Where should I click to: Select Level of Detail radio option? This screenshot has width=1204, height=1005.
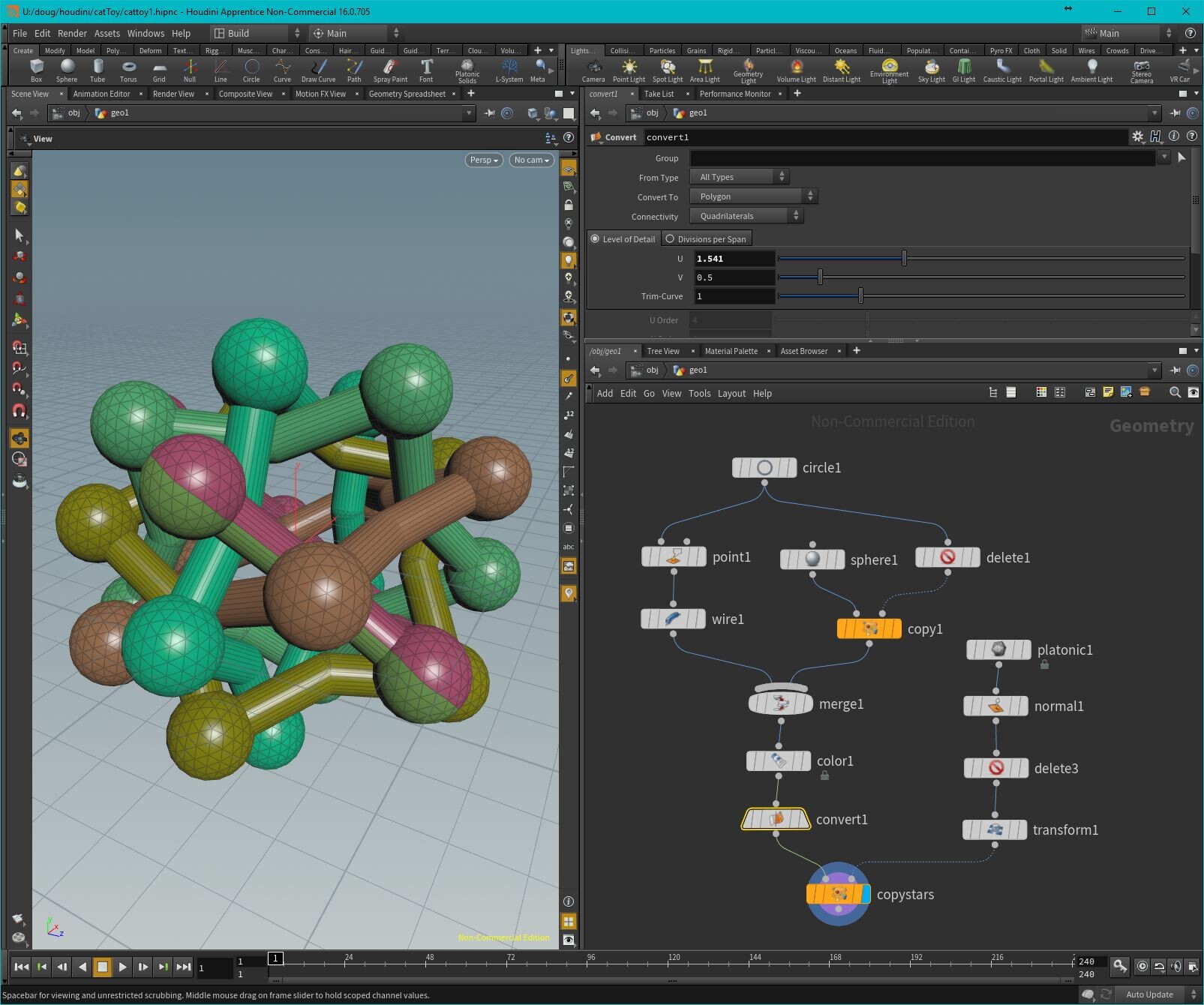[x=596, y=239]
